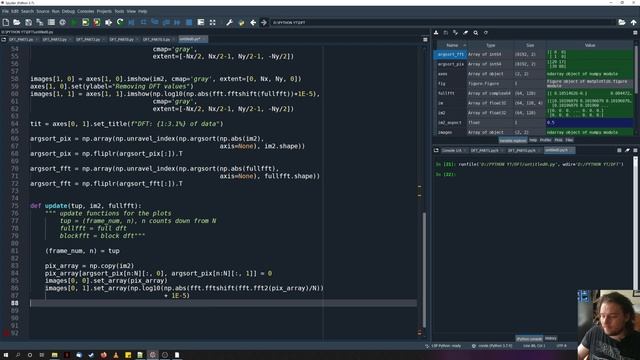Open the Consoles menu
This screenshot has width=640, height=360.
[x=85, y=11]
